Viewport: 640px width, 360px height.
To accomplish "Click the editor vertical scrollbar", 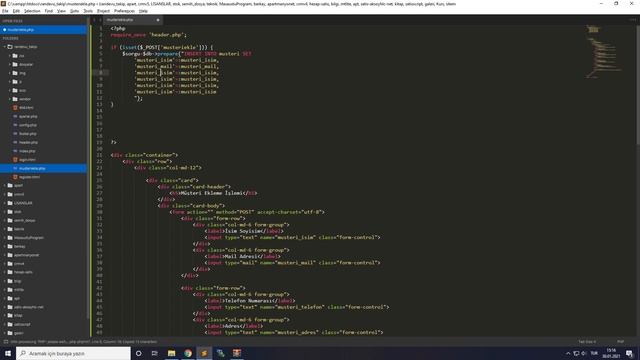I will [638, 85].
